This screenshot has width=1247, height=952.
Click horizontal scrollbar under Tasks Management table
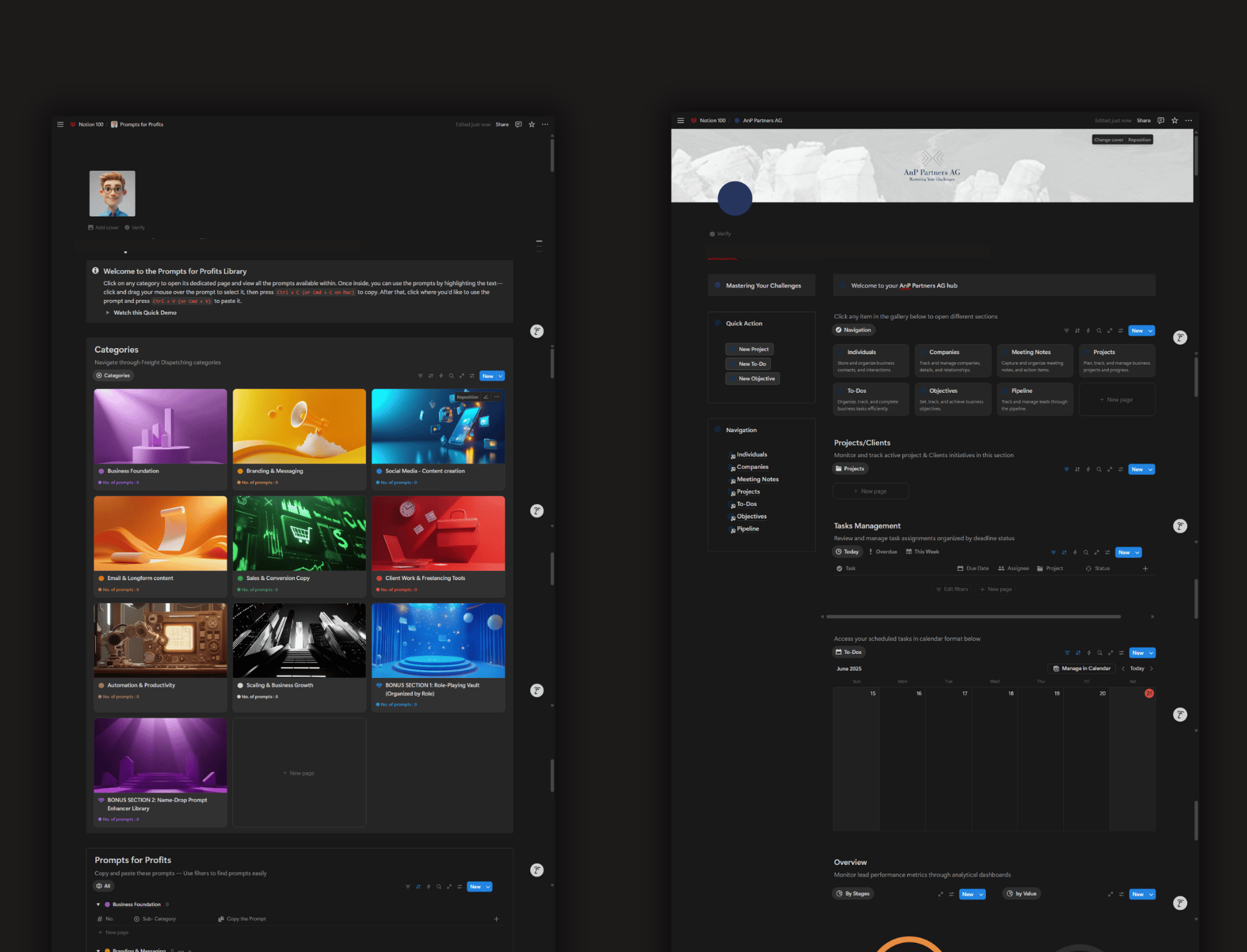point(973,617)
